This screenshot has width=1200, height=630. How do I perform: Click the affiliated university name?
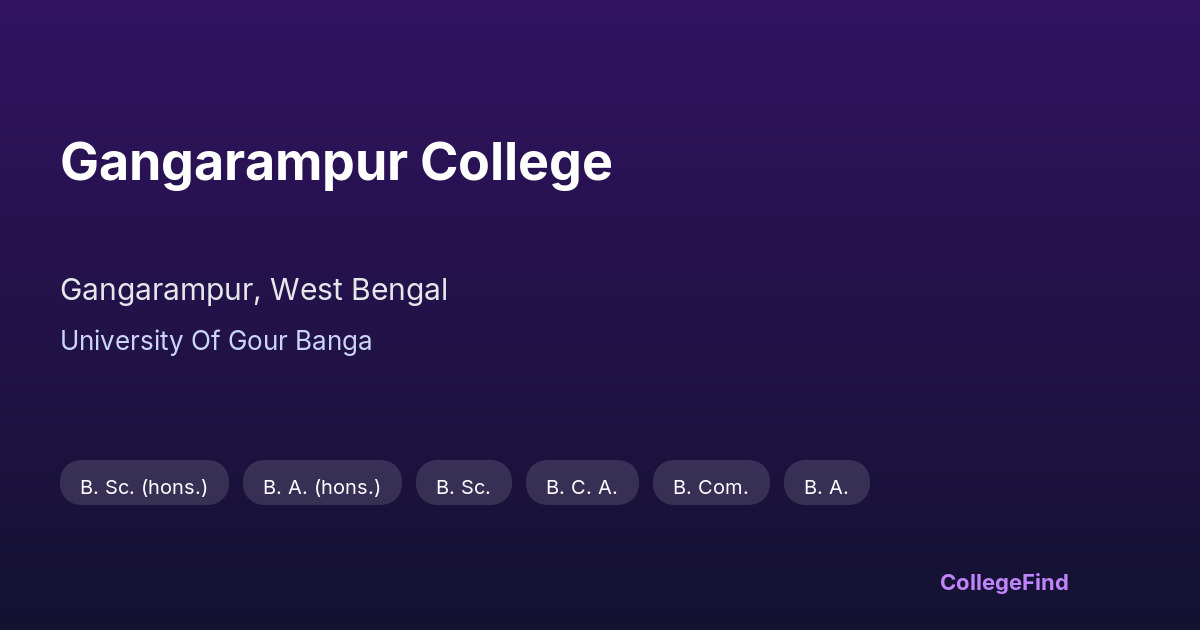pos(216,341)
